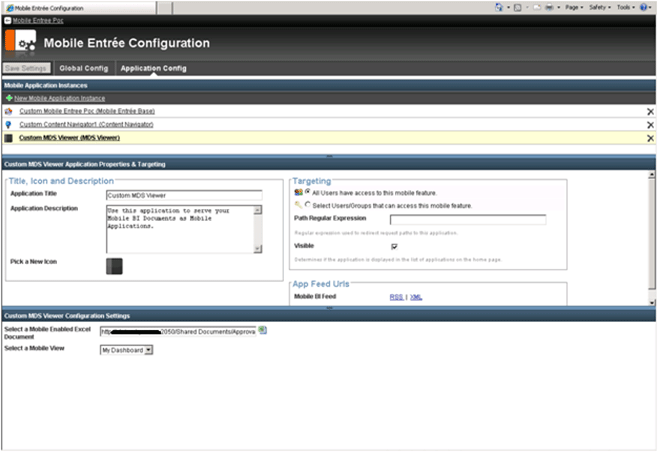This screenshot has width=658, height=452.
Task: Click the New Mobile Application Instance link
Action: click(x=60, y=98)
